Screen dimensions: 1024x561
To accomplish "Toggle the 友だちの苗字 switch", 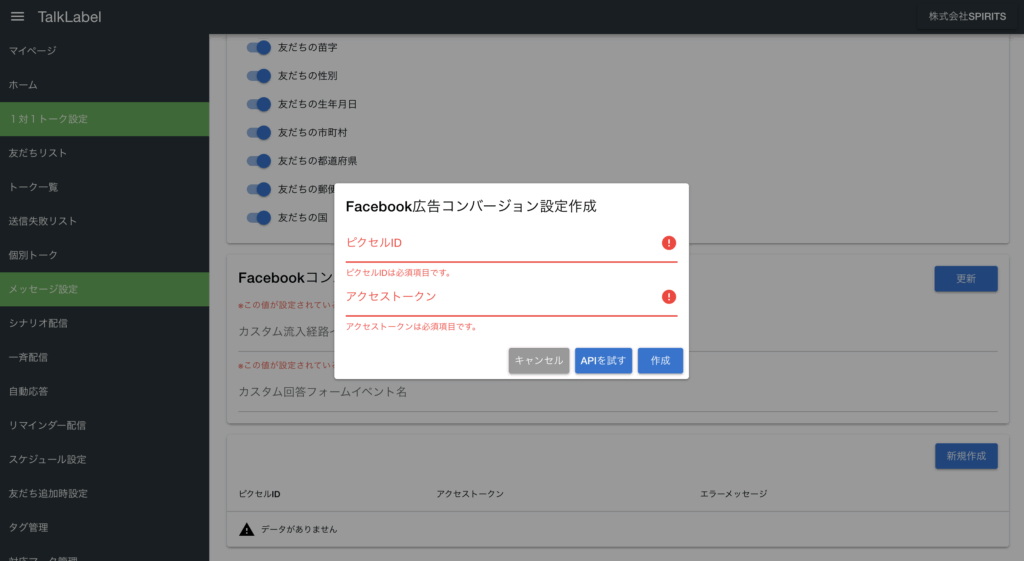I will click(259, 47).
